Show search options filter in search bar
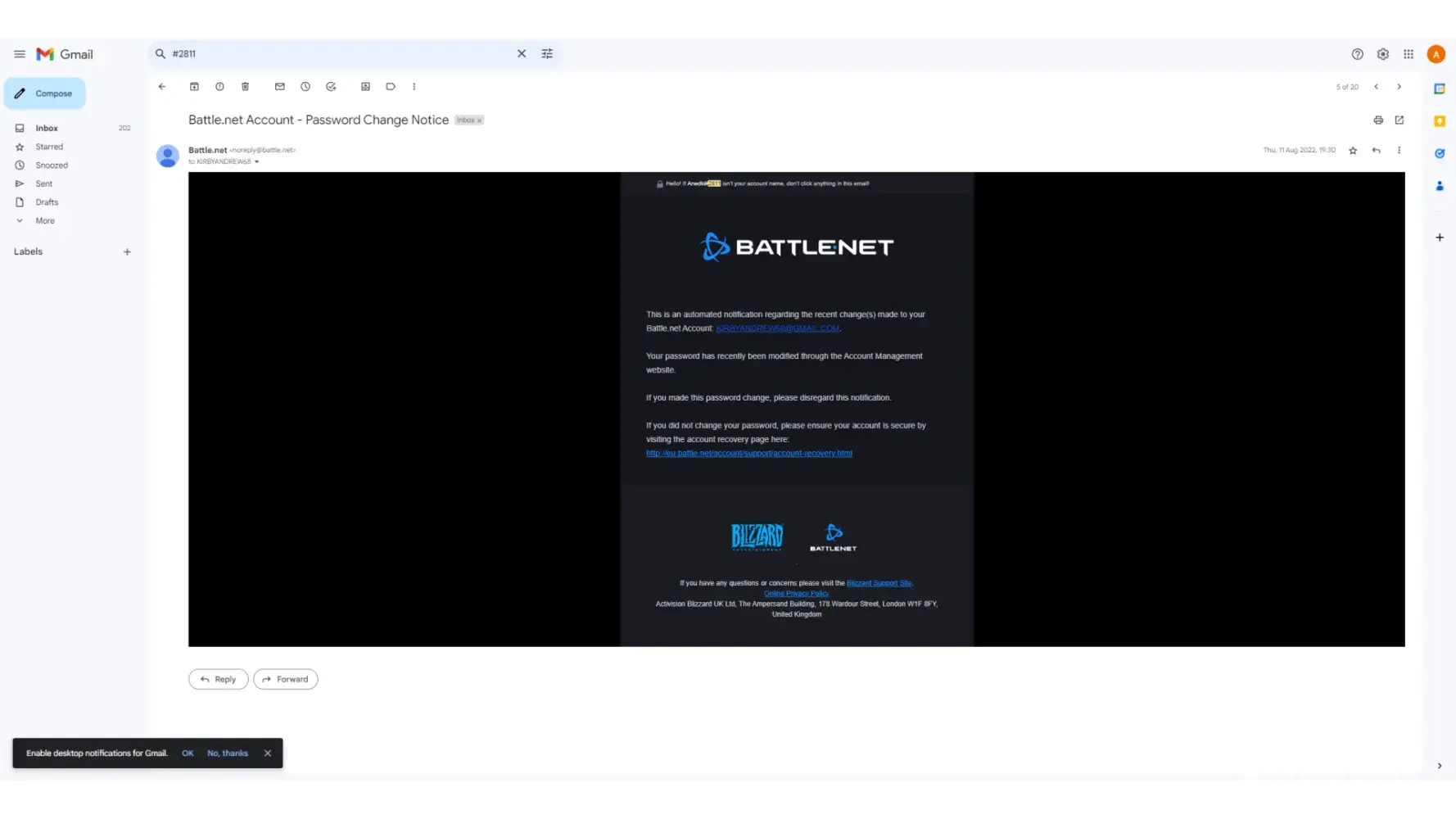Screen dimensions: 1456x819 click(x=547, y=54)
